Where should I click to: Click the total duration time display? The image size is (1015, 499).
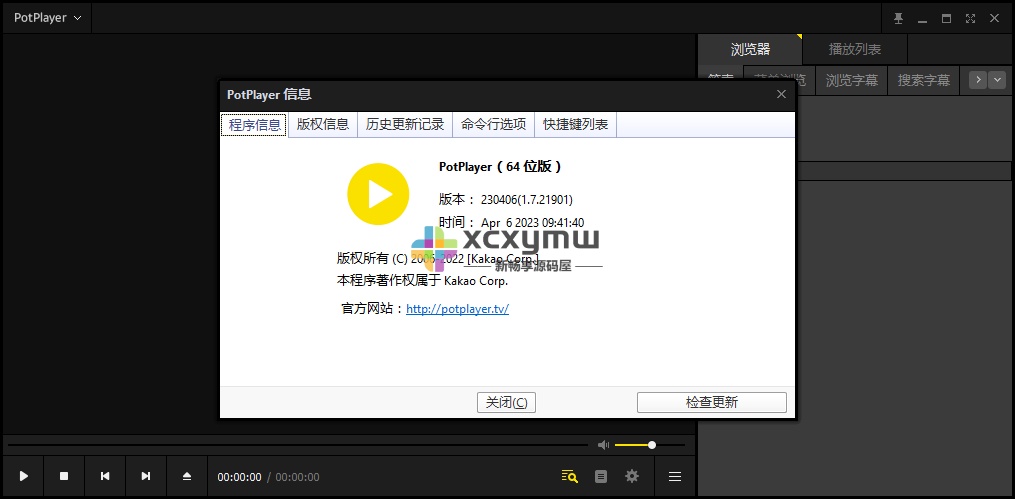pyautogui.click(x=297, y=477)
